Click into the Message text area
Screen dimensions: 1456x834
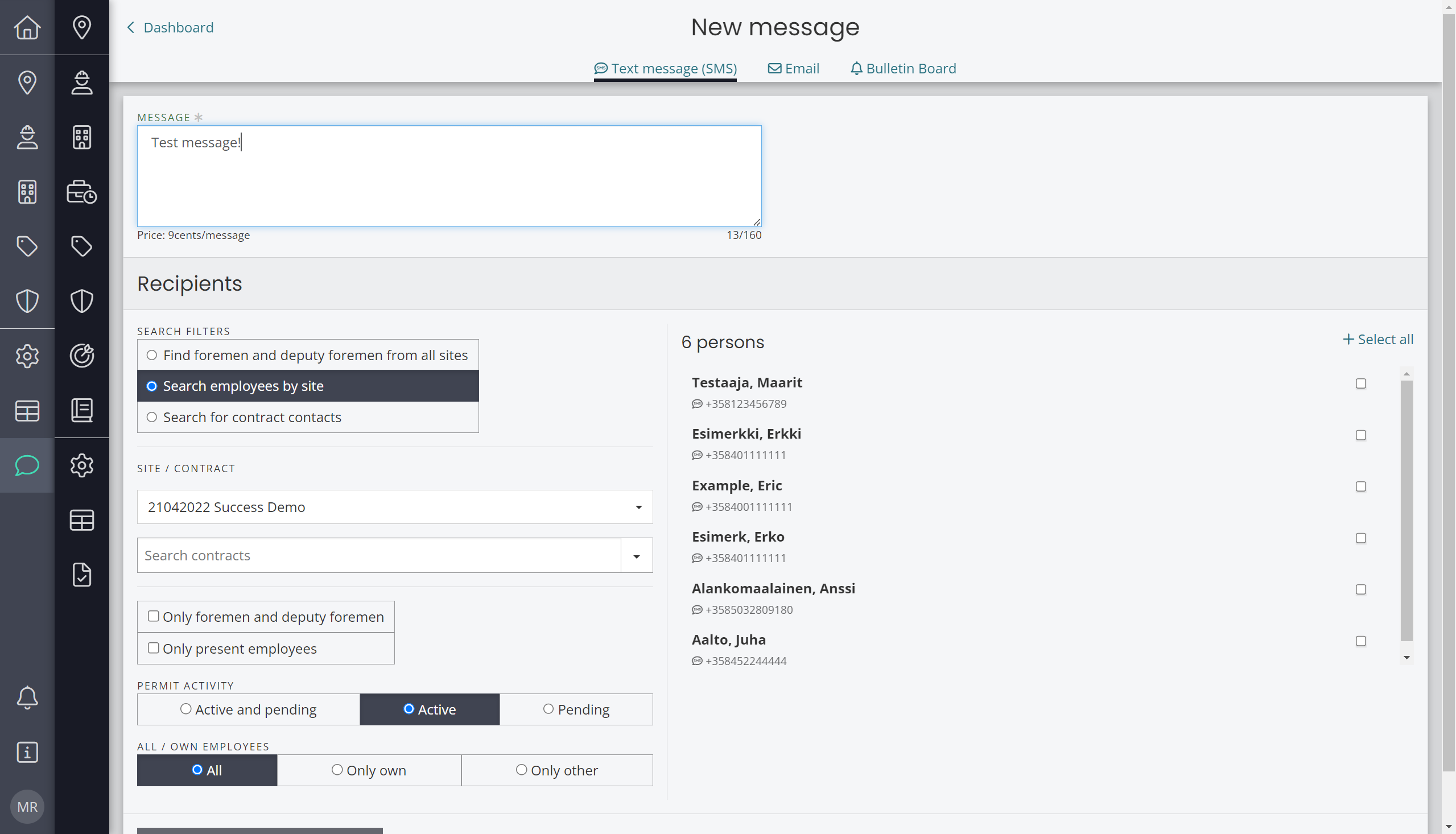point(449,176)
